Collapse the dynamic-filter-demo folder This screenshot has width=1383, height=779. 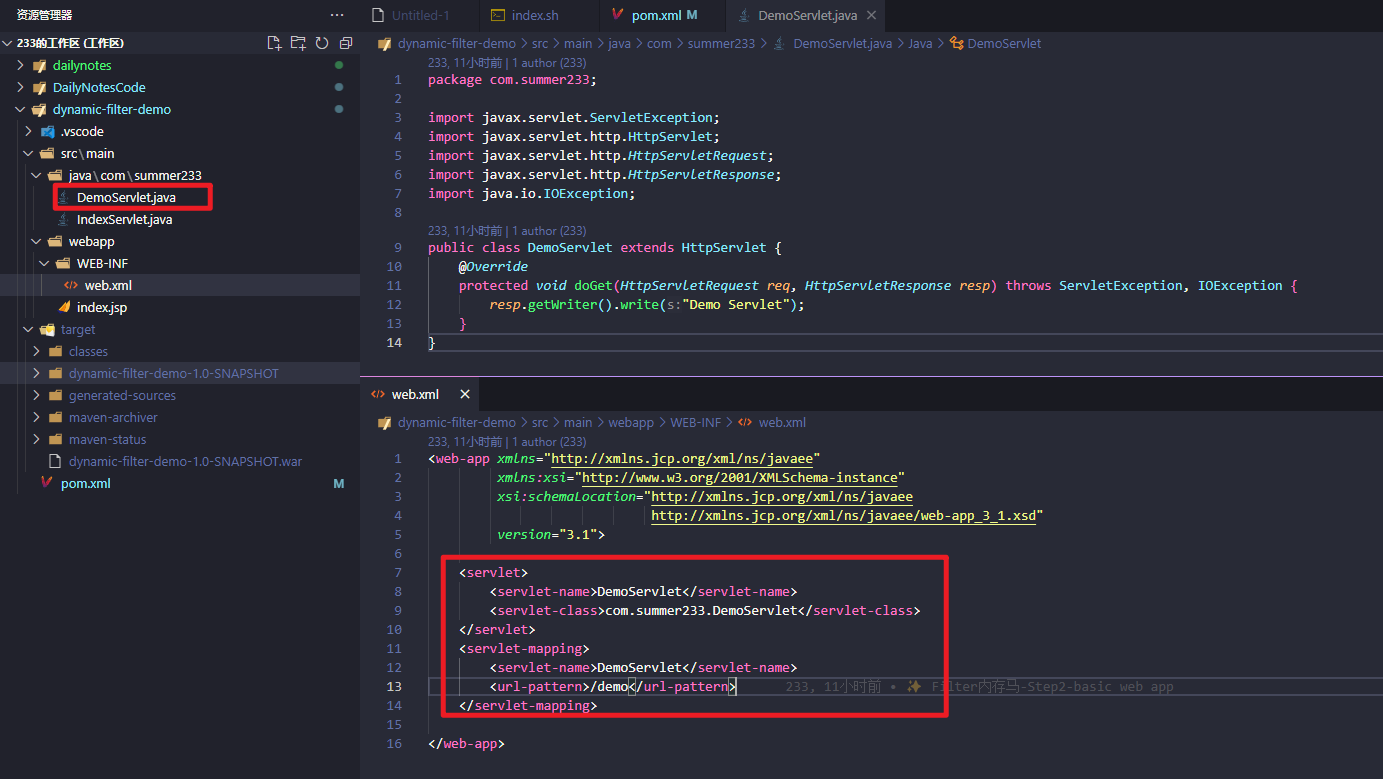[x=20, y=109]
